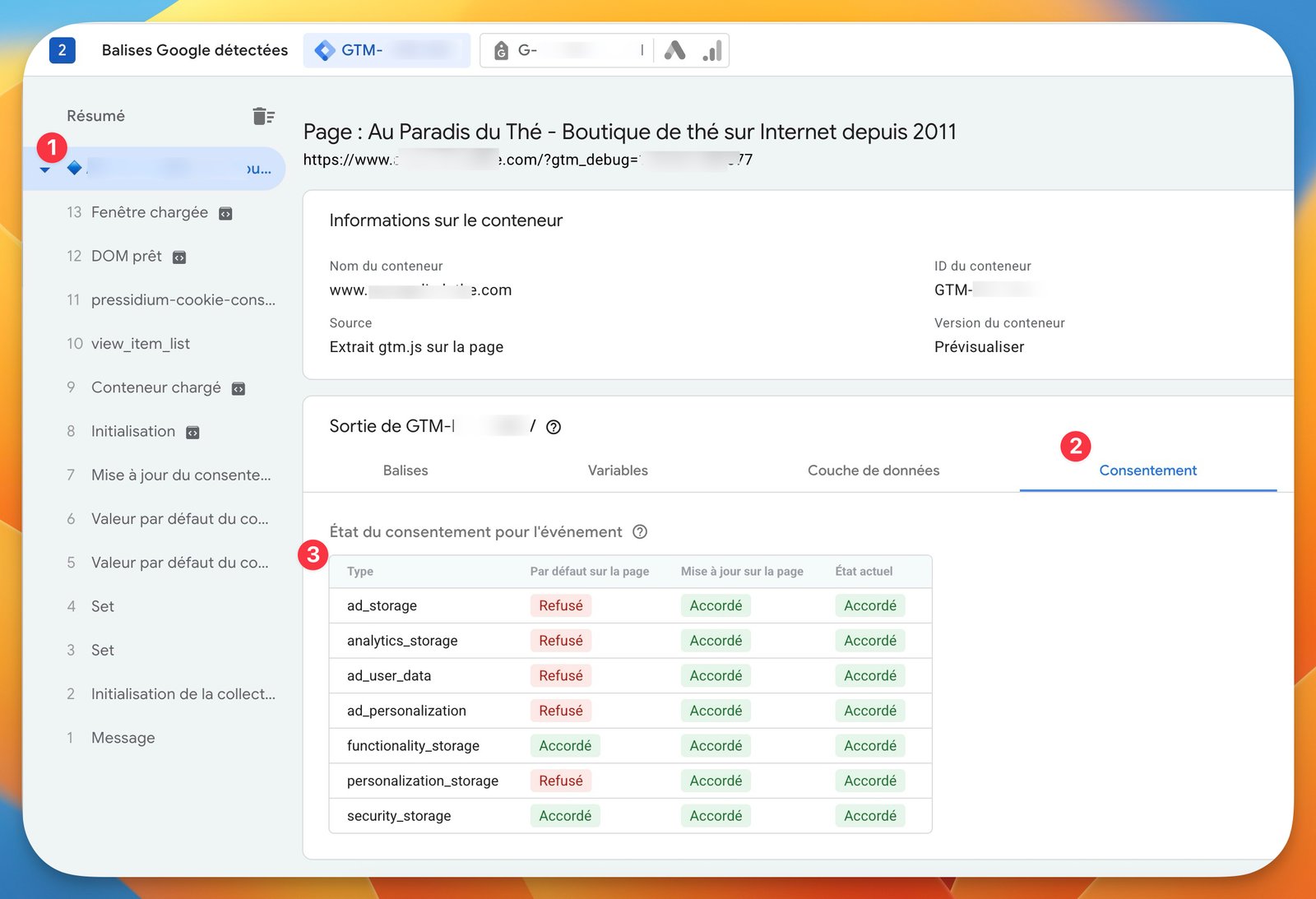Click the ad_storage row label
Image resolution: width=1316 pixels, height=899 pixels.
(382, 605)
